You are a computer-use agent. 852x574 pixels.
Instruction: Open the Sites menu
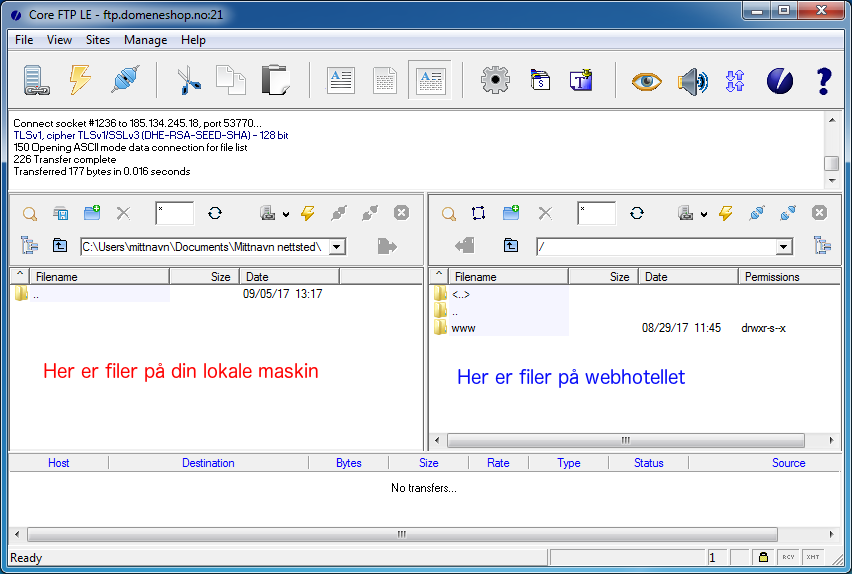(98, 40)
